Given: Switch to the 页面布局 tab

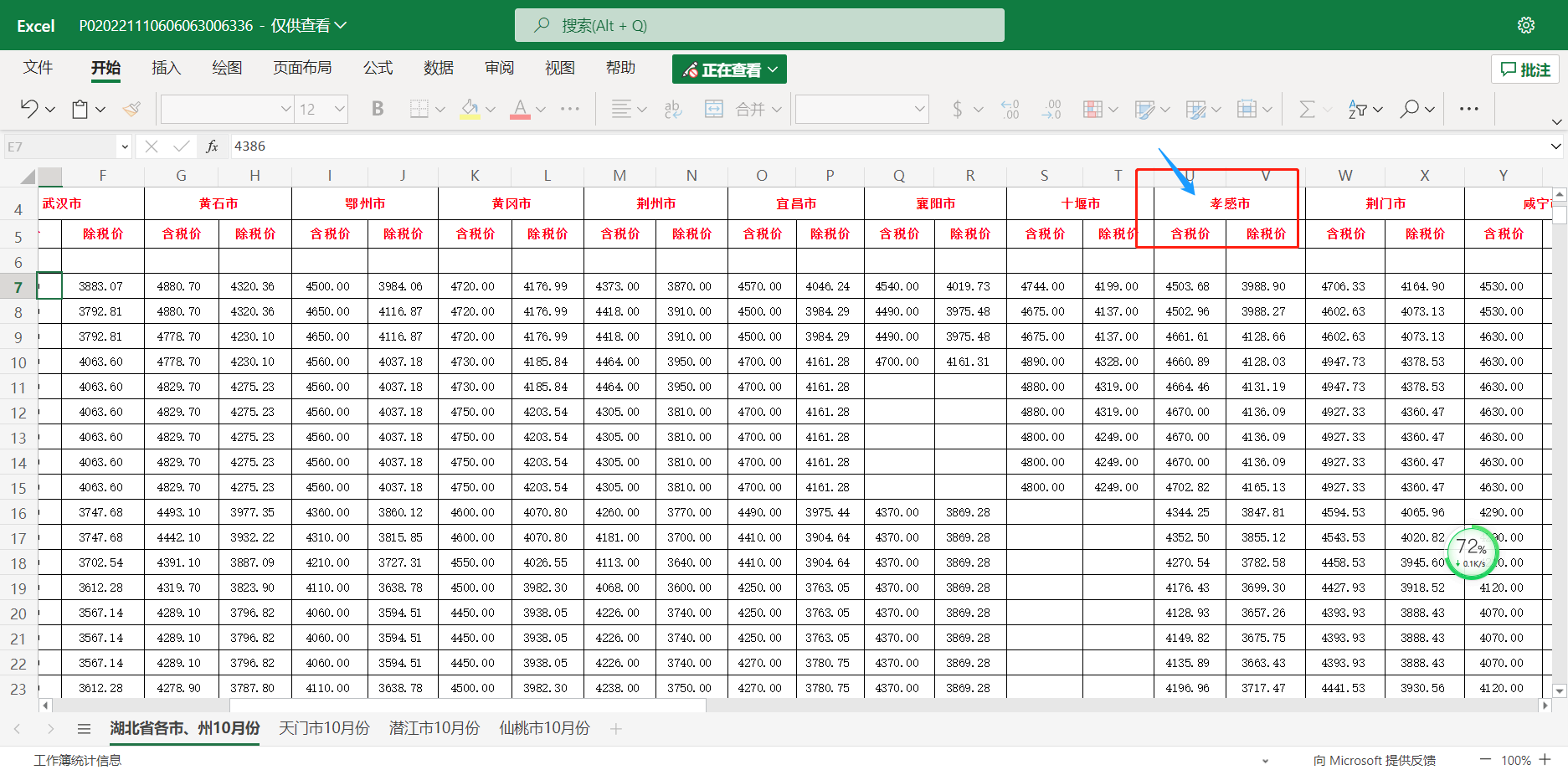Looking at the screenshot, I should 302,68.
